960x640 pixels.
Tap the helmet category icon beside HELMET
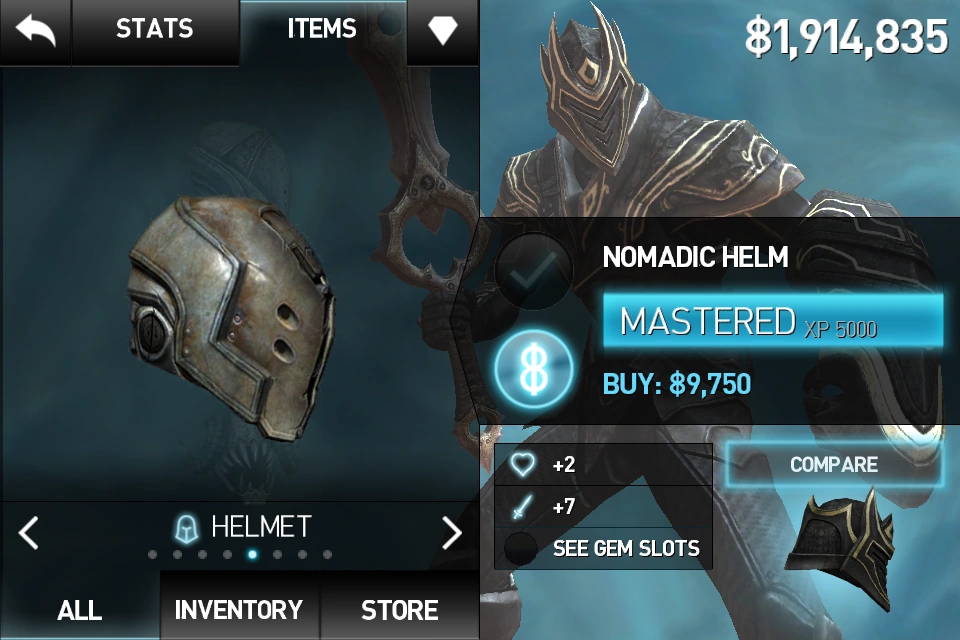coord(186,529)
